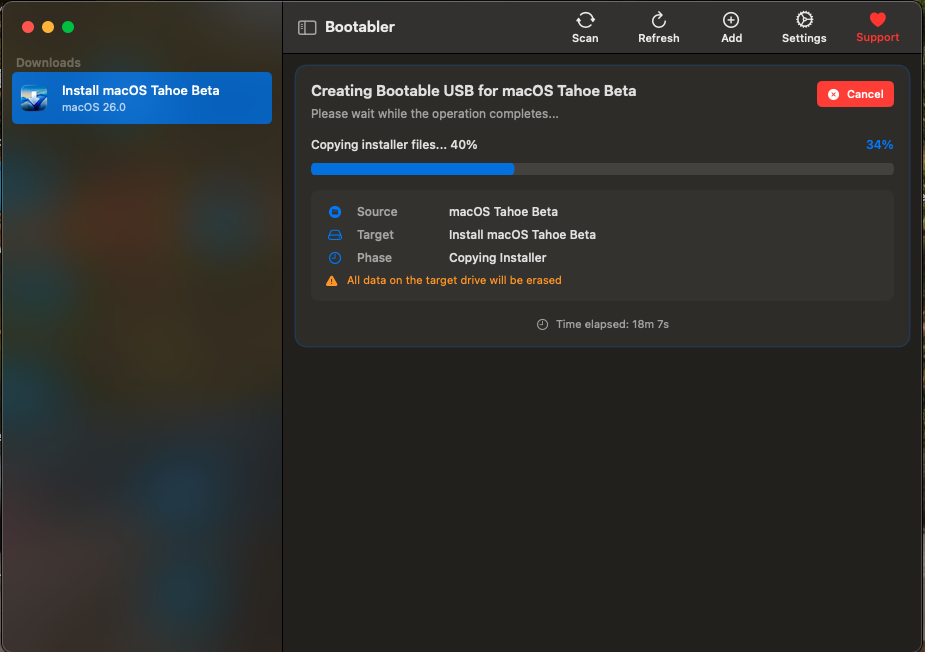Click the orange warning triangle icon
The height and width of the screenshot is (652, 925).
coord(332,281)
